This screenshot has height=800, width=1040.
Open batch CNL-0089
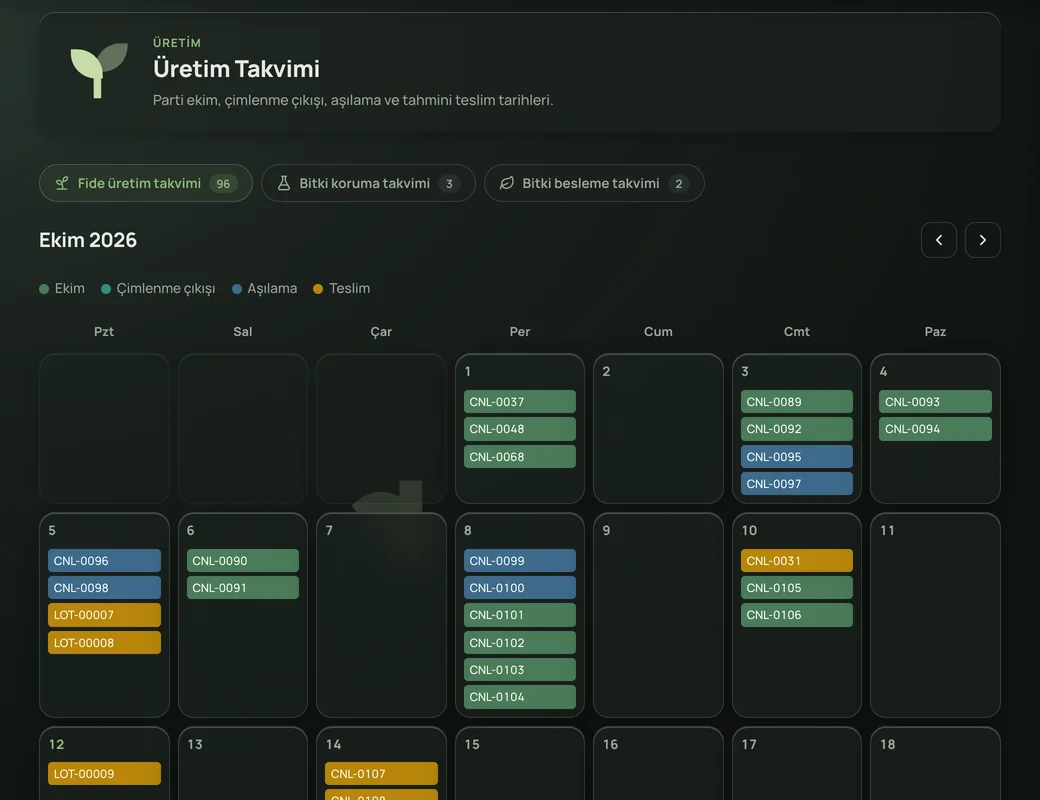tap(797, 401)
